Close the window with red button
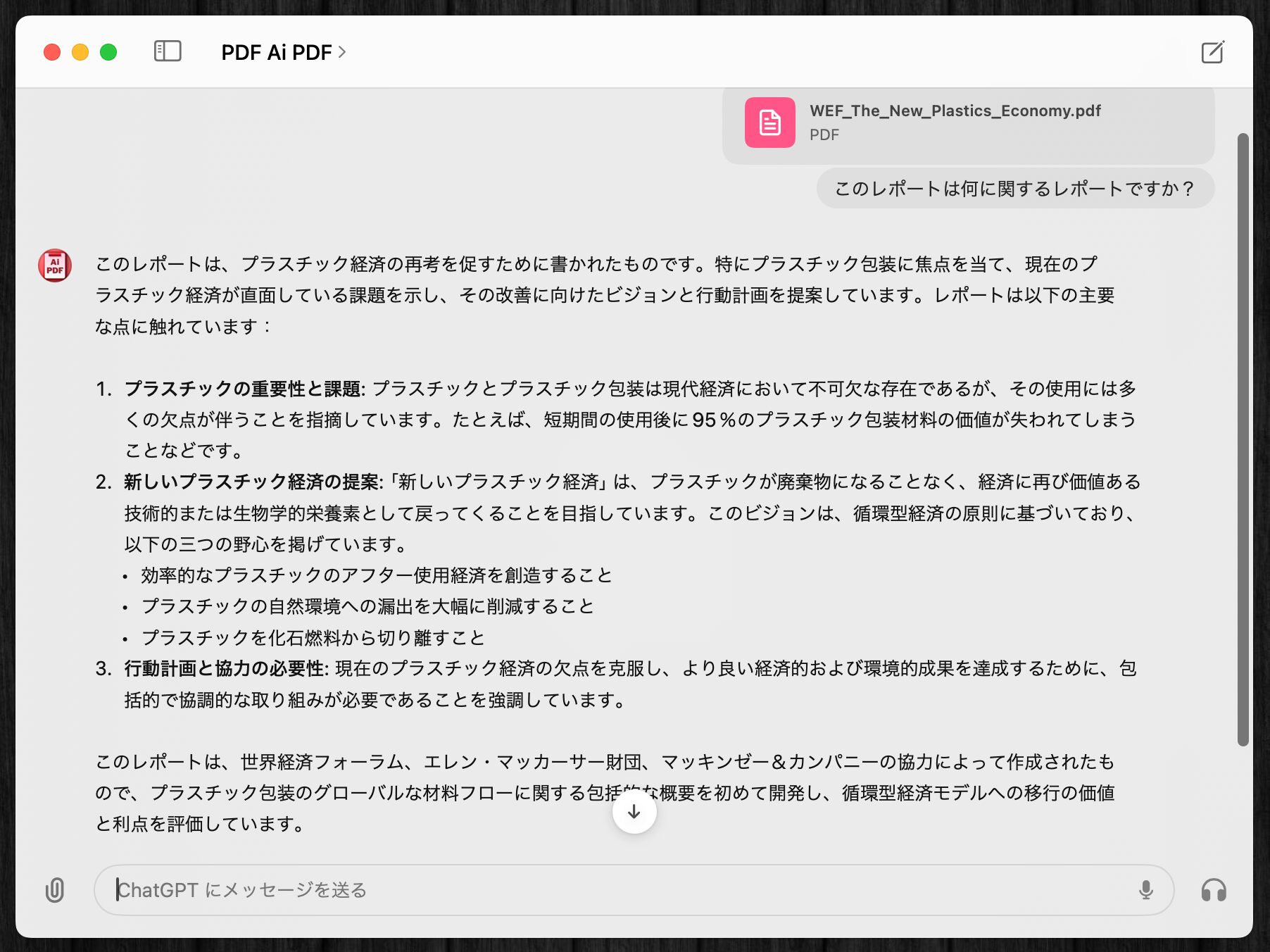Viewport: 1270px width, 952px height. 52,52
